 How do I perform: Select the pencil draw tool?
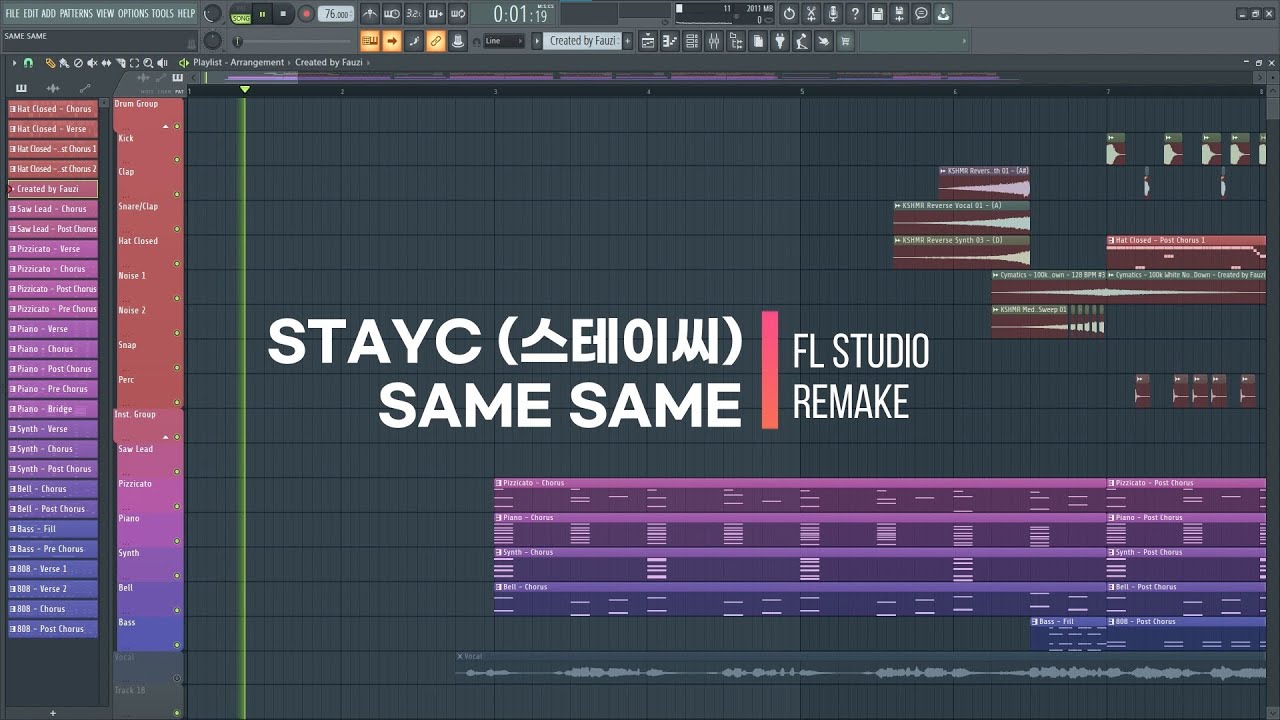[50, 63]
